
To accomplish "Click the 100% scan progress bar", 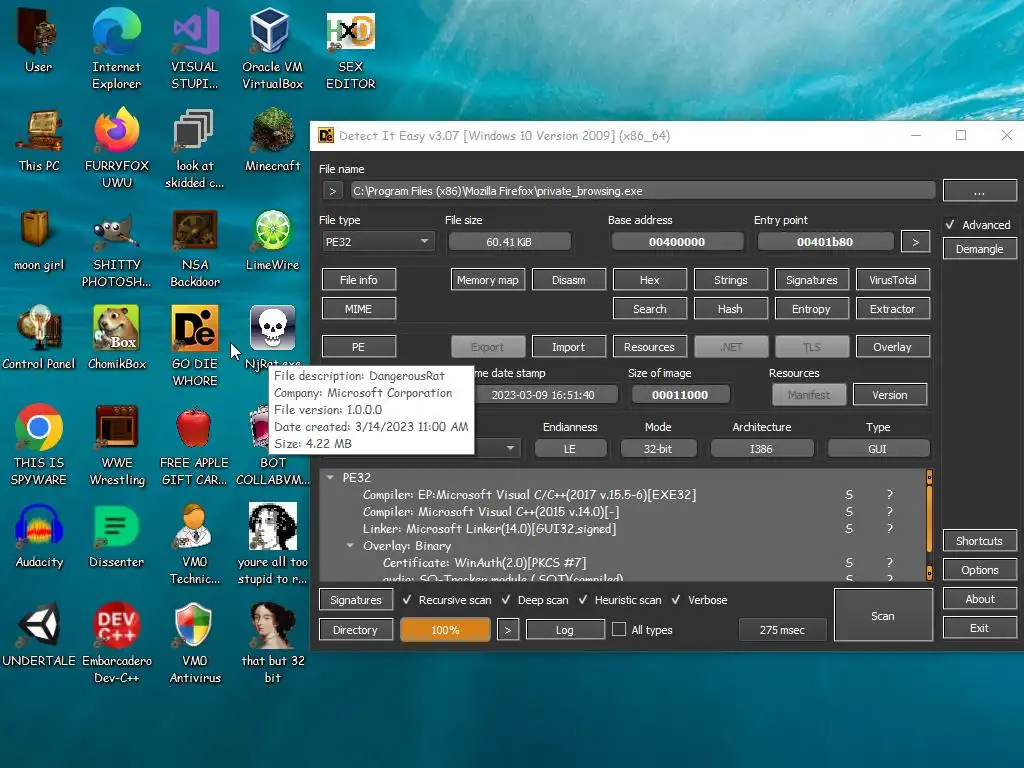I will 445,630.
